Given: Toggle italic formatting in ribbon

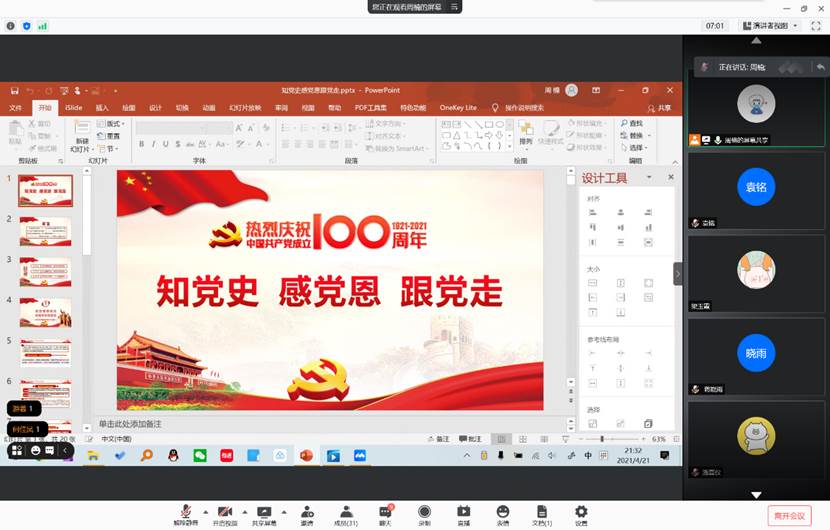Looking at the screenshot, I should coord(154,144).
